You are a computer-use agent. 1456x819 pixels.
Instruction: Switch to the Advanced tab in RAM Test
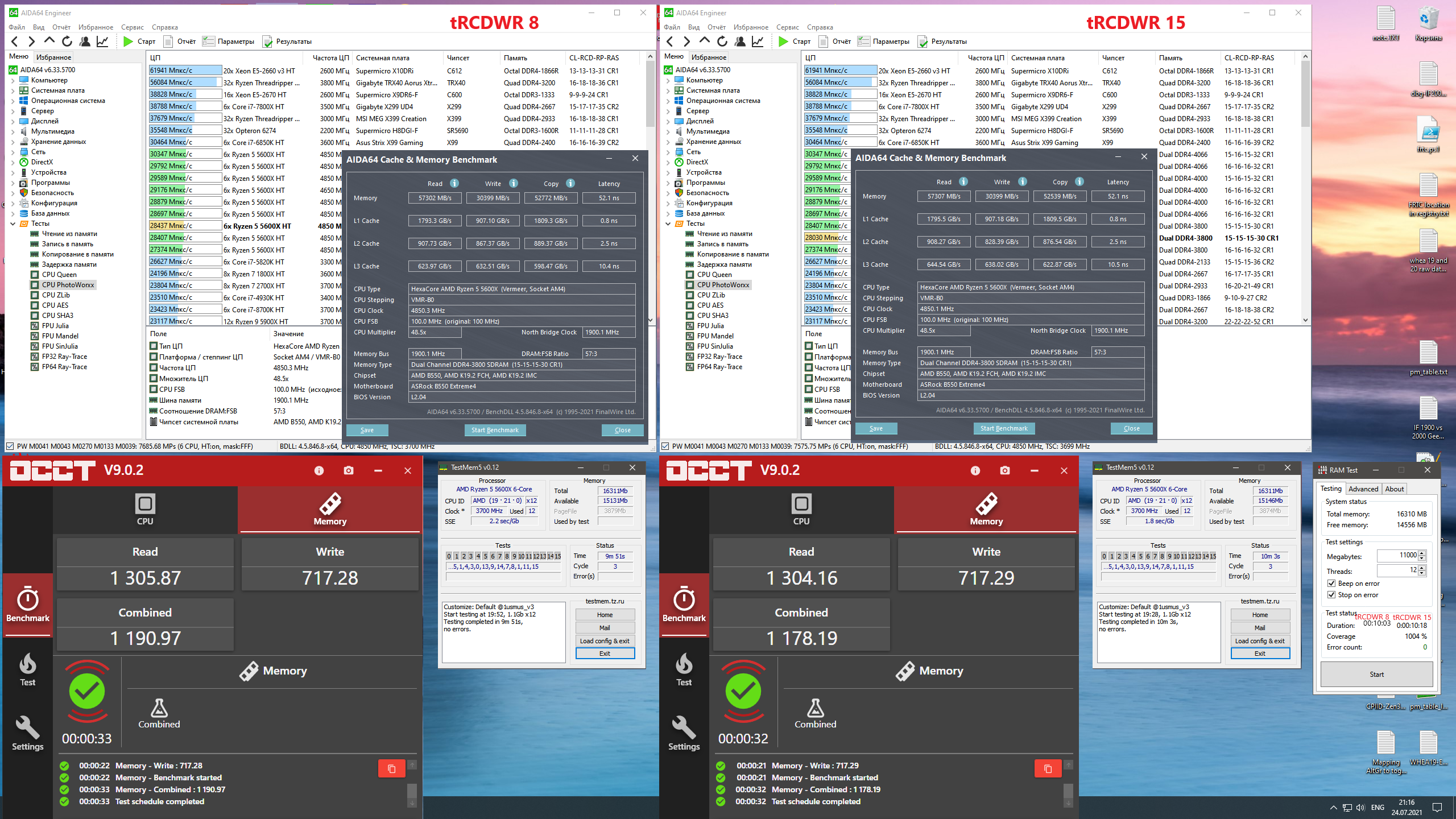(x=1363, y=489)
